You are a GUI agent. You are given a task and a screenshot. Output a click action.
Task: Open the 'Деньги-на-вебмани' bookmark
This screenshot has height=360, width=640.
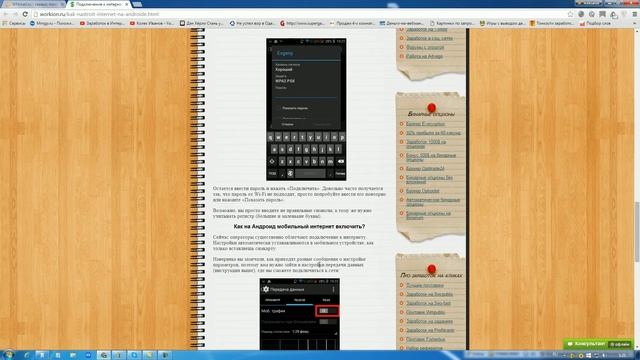pos(402,23)
